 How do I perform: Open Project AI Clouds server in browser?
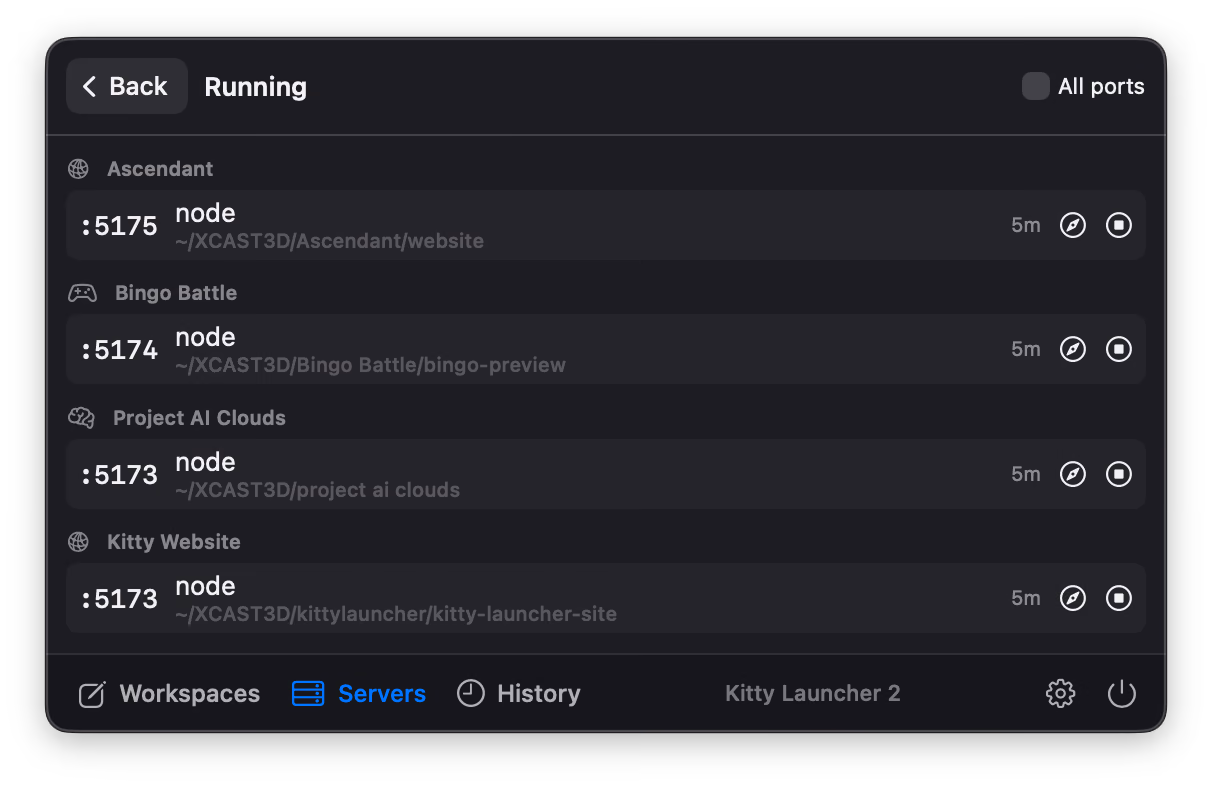click(x=1073, y=474)
